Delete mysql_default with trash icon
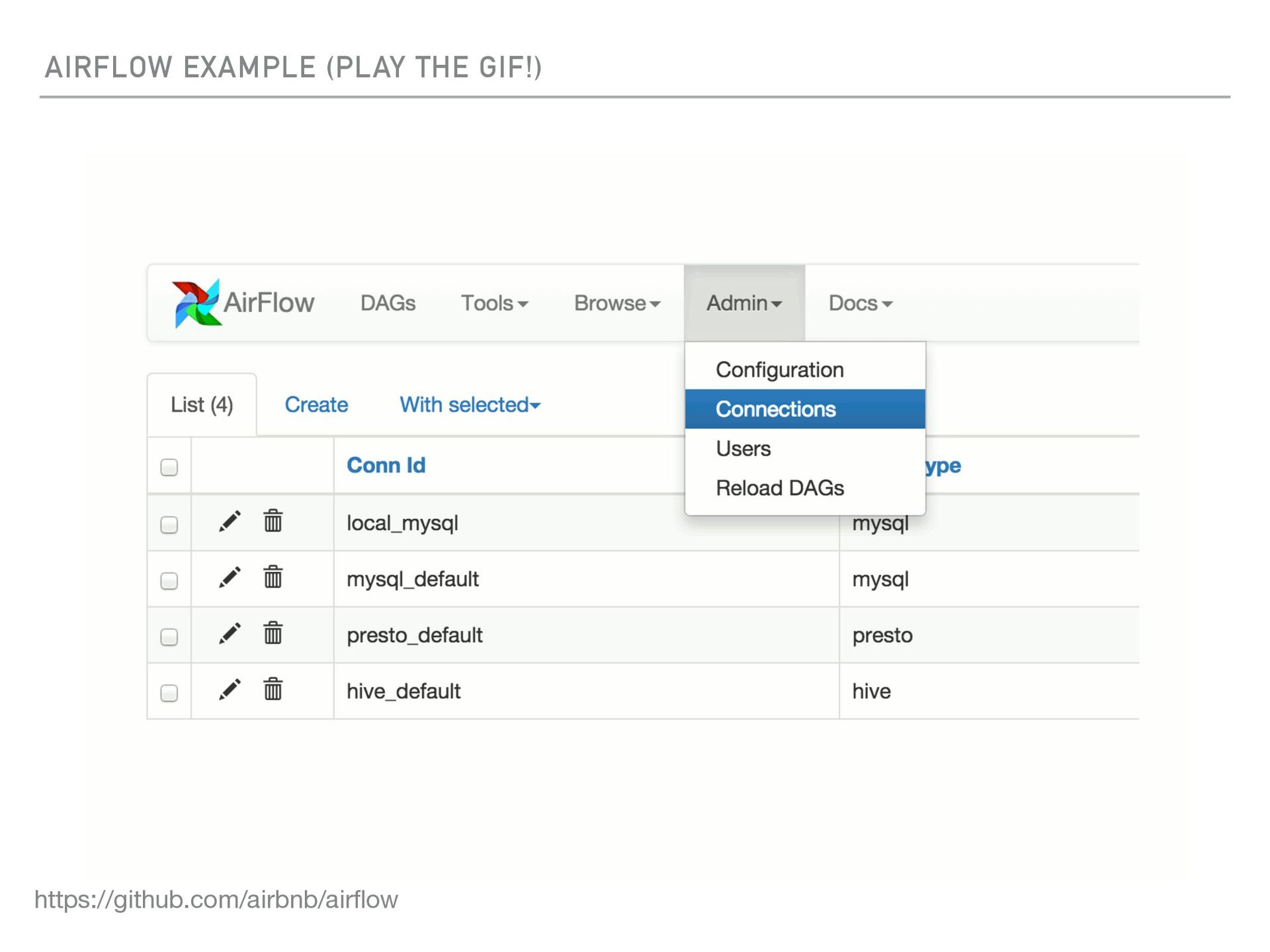Viewport: 1270px width, 952px height. (273, 577)
